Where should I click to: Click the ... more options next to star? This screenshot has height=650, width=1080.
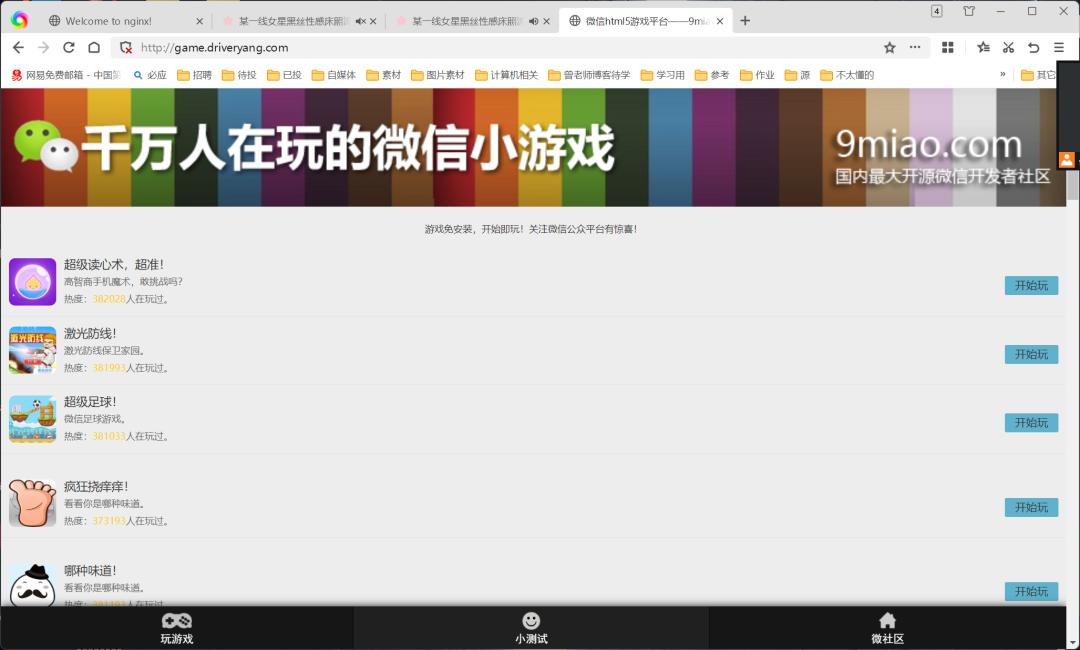(x=914, y=47)
